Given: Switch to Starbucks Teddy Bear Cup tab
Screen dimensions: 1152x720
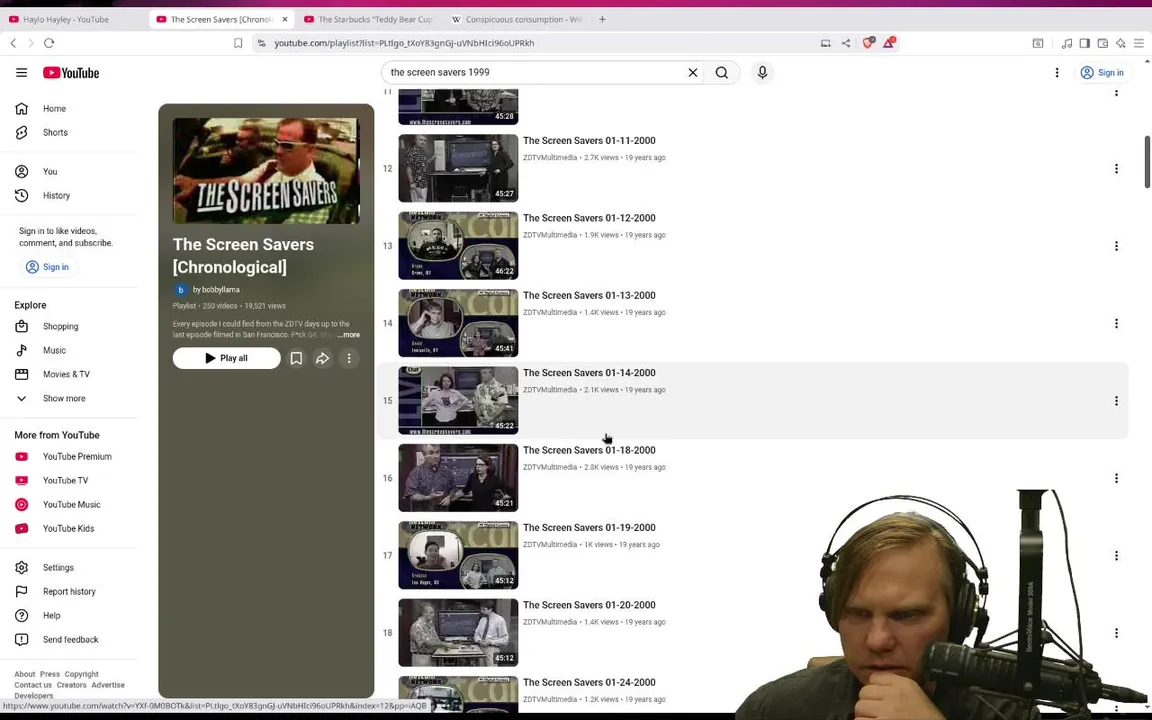Looking at the screenshot, I should (x=368, y=19).
